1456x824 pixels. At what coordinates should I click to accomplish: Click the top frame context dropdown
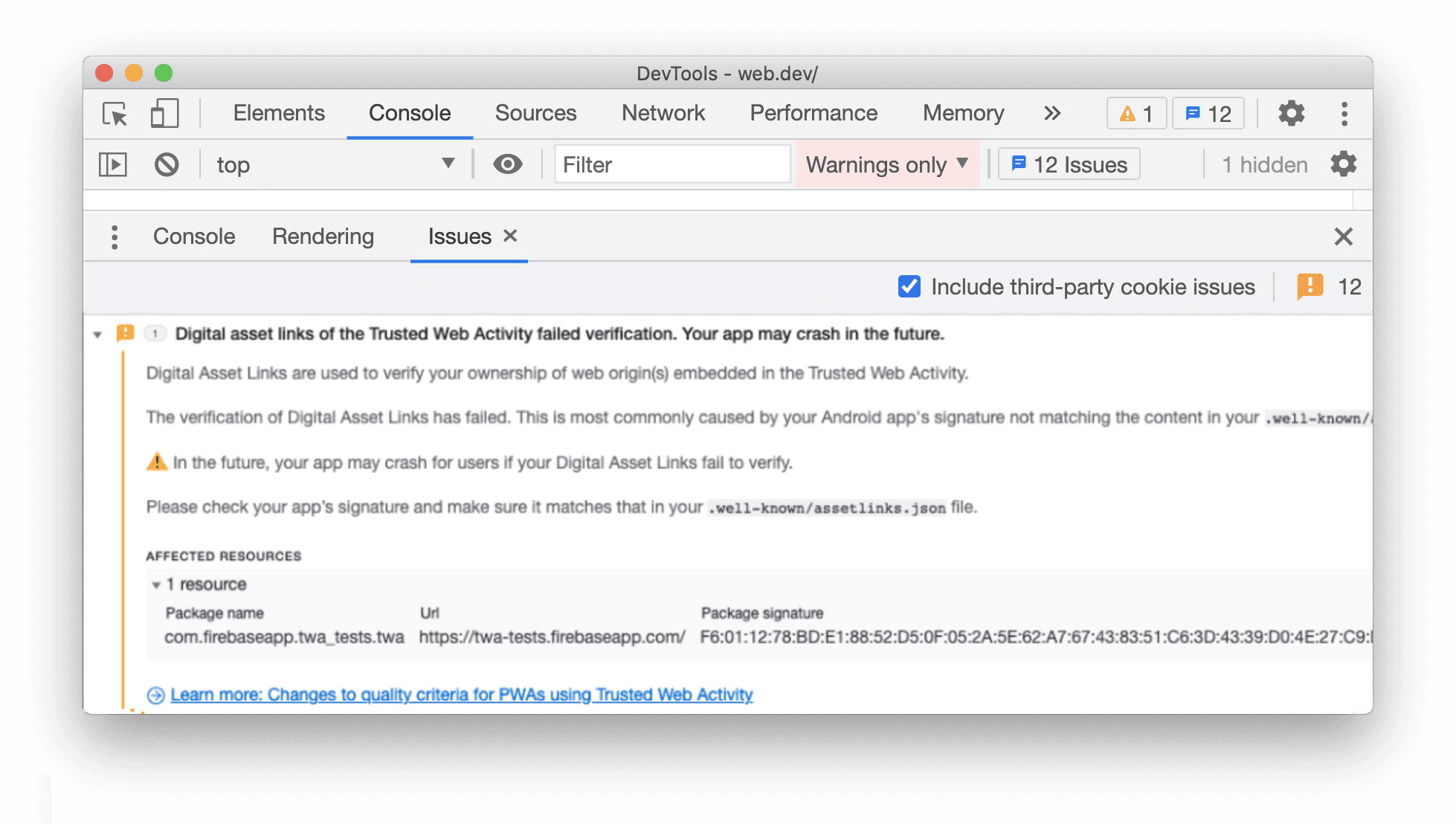click(x=334, y=163)
